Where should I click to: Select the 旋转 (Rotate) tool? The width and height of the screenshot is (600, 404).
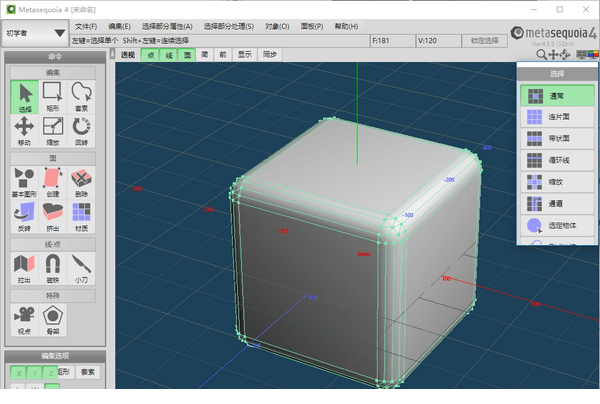(82, 129)
